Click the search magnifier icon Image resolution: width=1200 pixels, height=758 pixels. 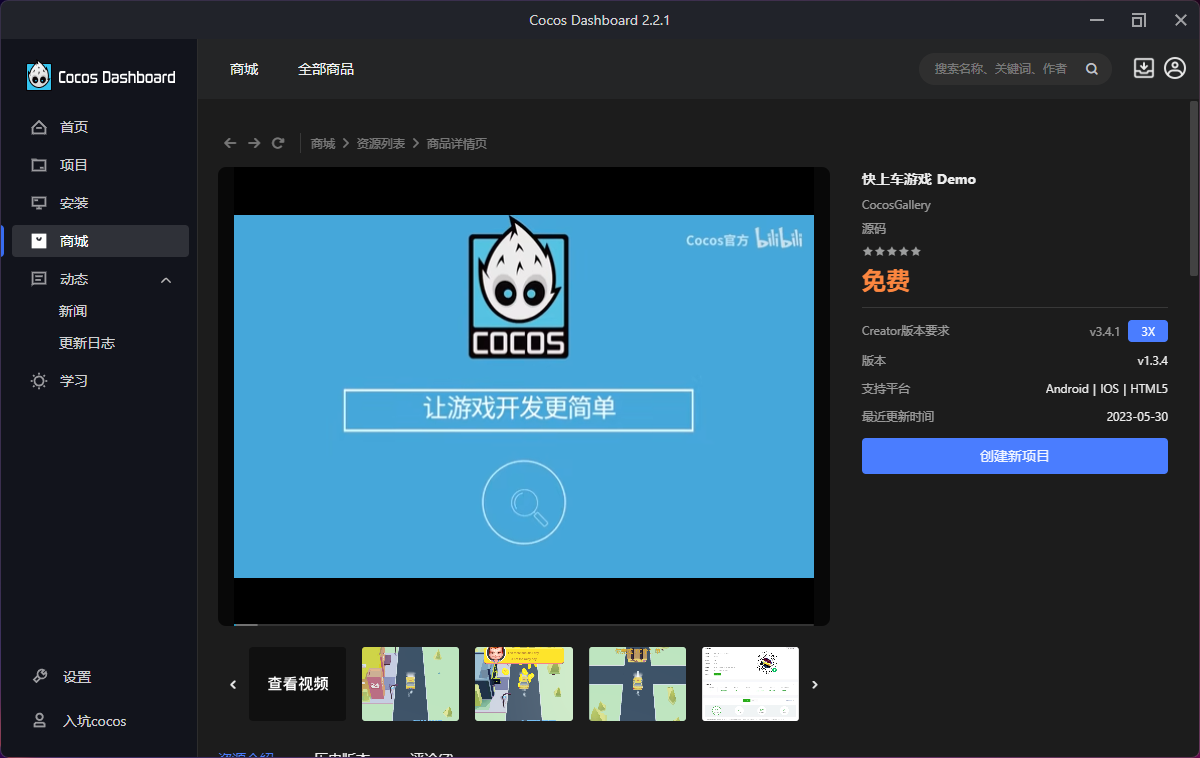1092,69
